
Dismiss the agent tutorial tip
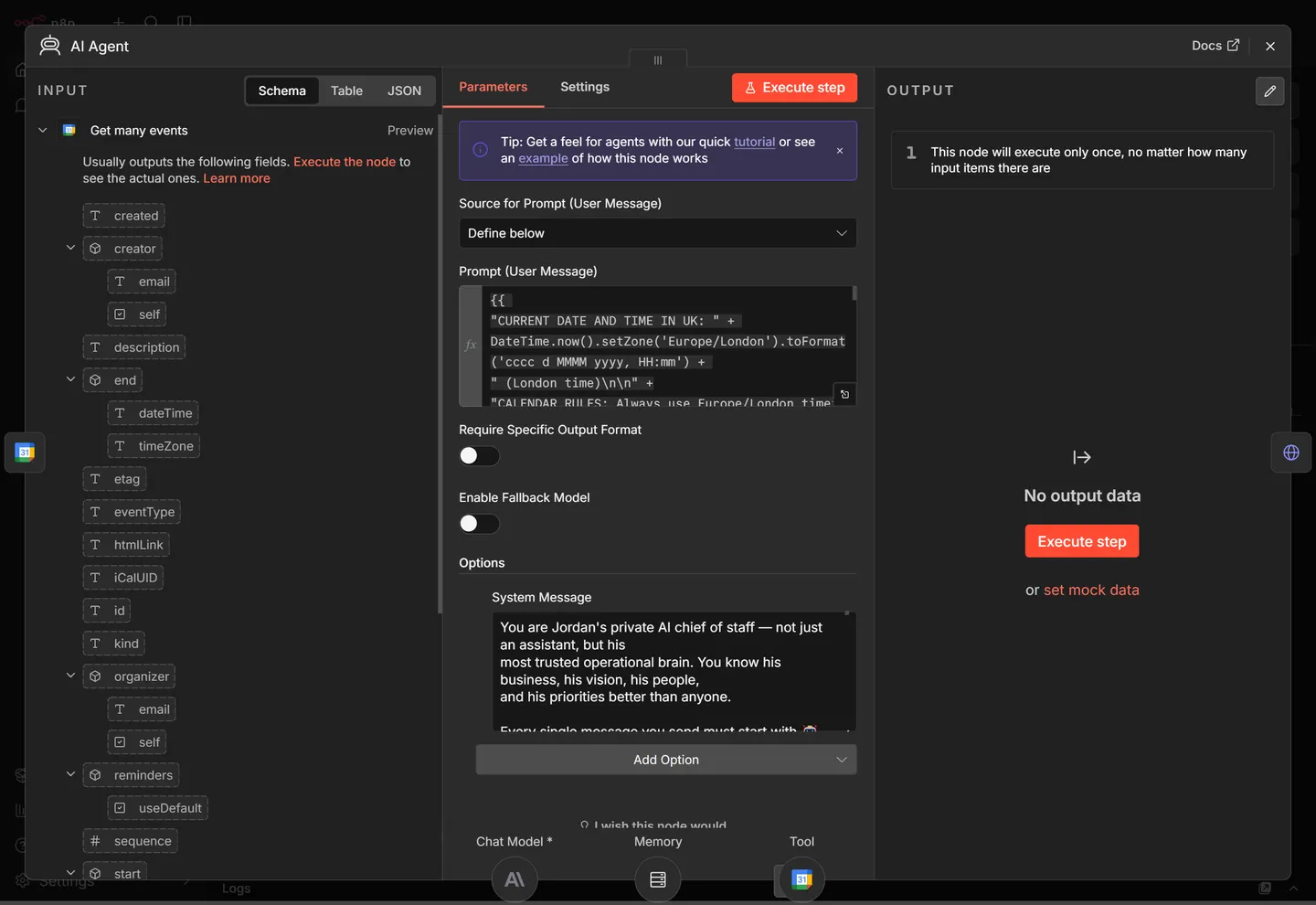point(840,151)
